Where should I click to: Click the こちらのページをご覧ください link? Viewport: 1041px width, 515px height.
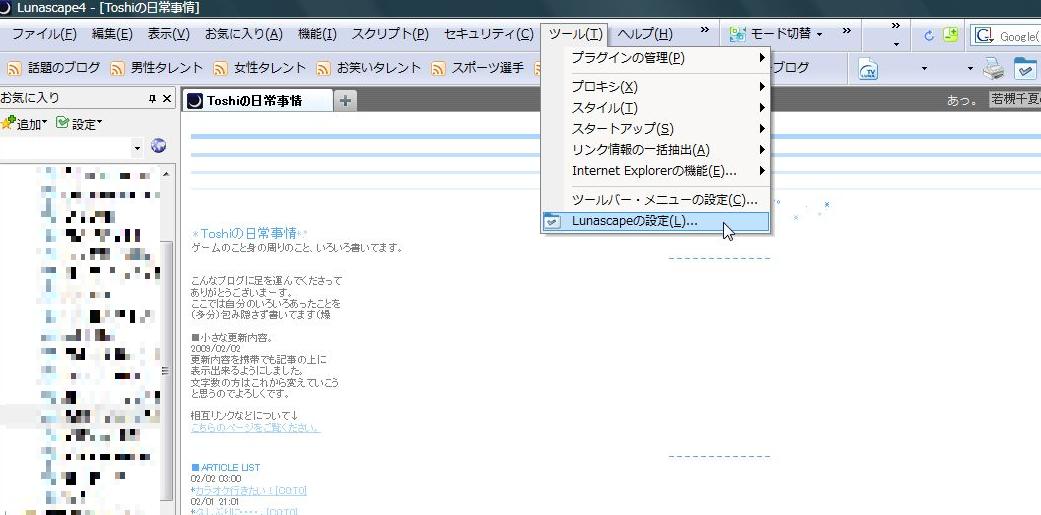coord(255,428)
